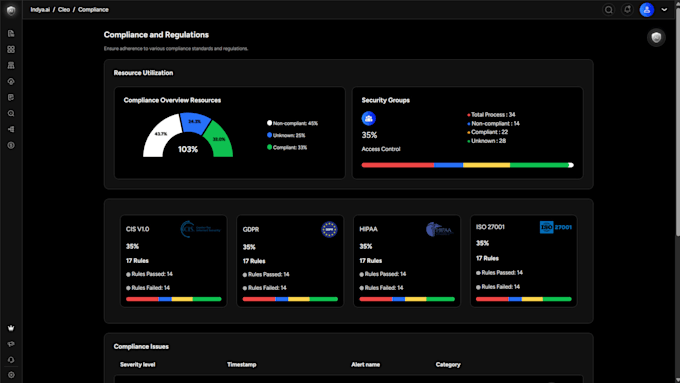Open the settings gear at the sidebar bottom
Viewport: 680px width, 383px height.
pos(11,375)
